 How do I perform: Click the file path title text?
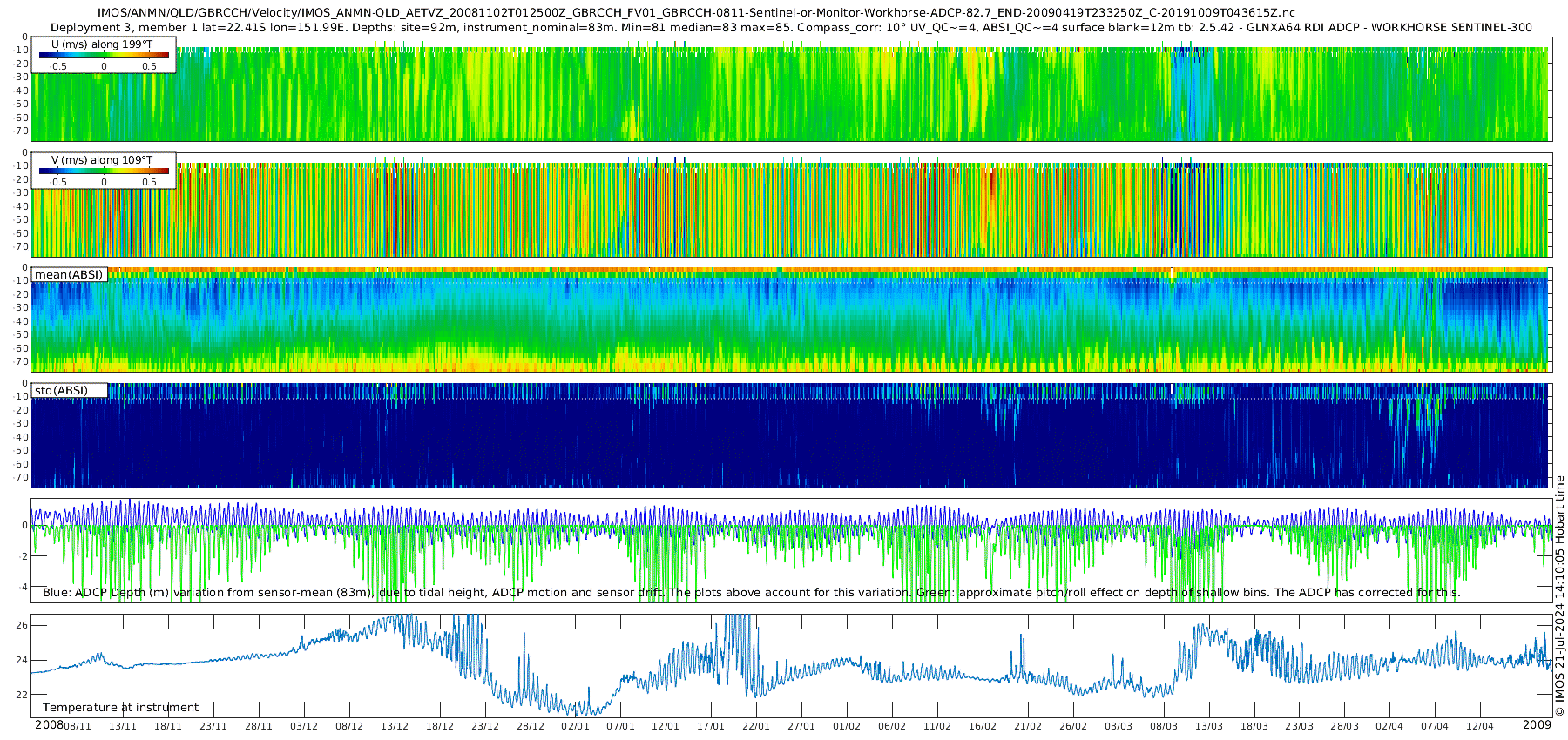coord(696,13)
